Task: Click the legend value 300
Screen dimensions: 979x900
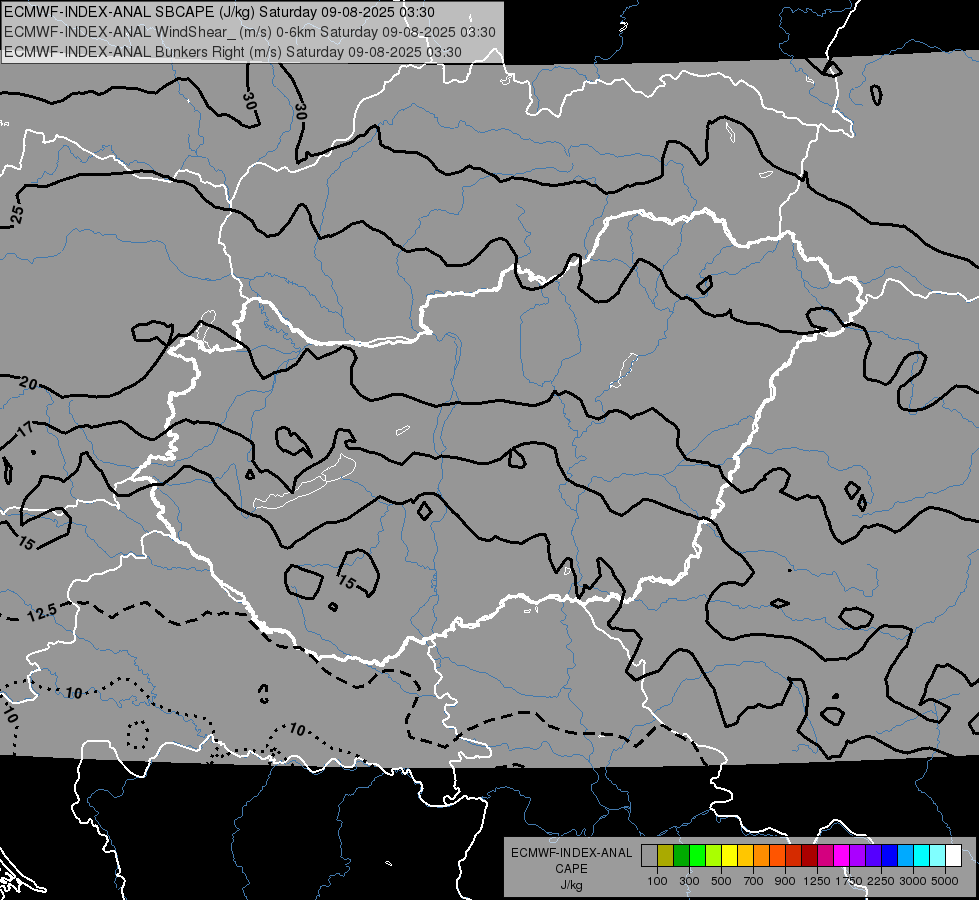Action: point(689,881)
